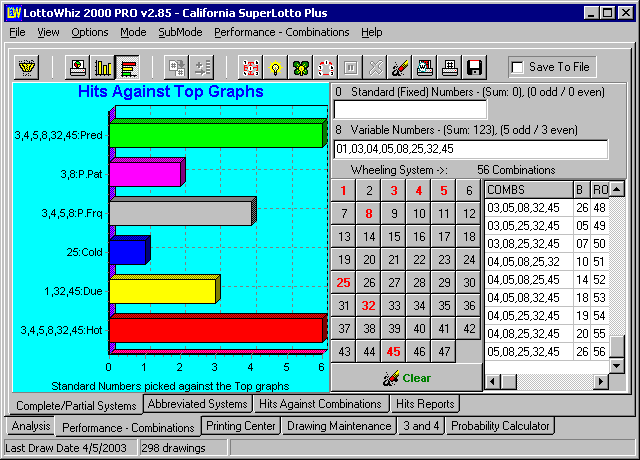Click the blue Cold bar in graph

click(128, 252)
